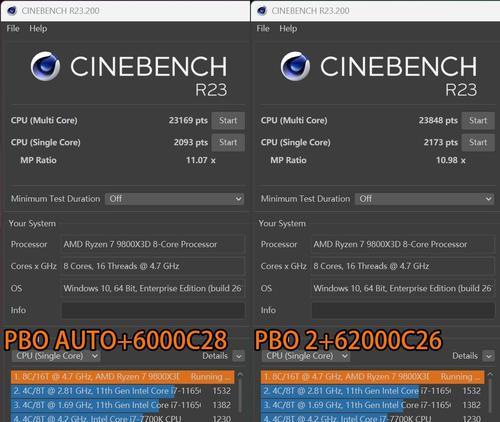500x422 pixels.
Task: Click Cores x GHz field in right window
Action: coord(403,266)
